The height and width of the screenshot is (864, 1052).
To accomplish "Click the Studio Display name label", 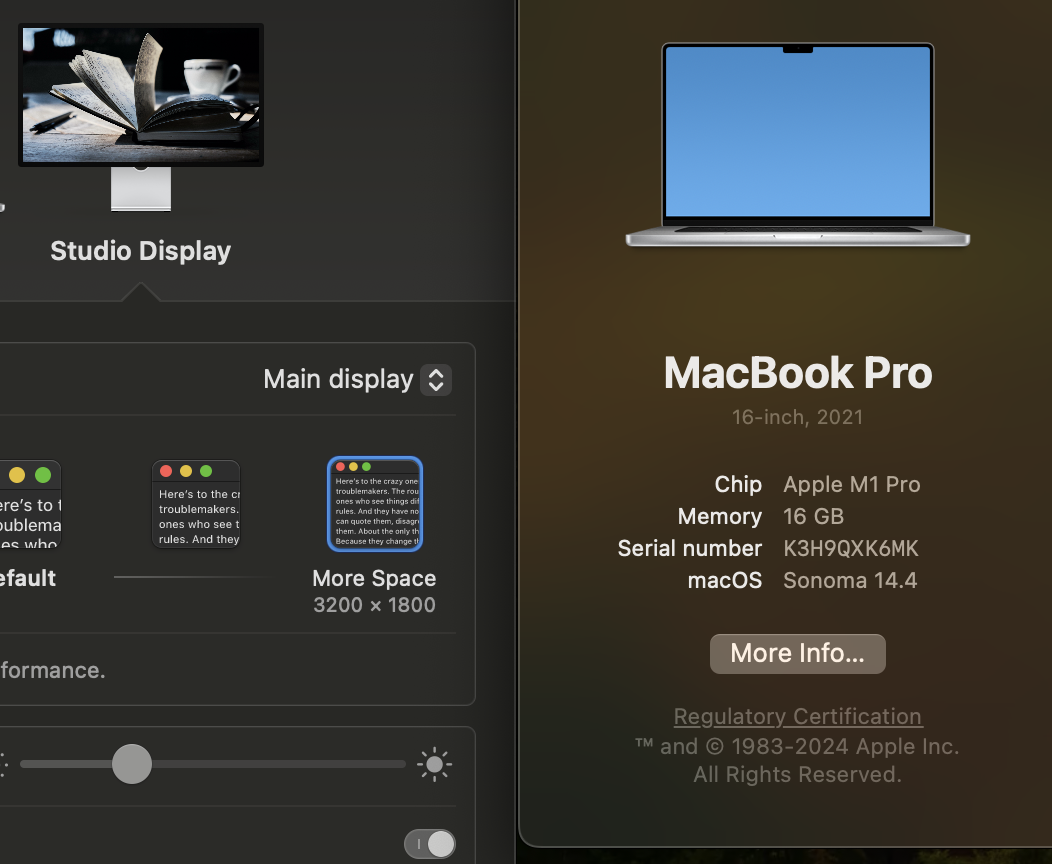I will pyautogui.click(x=141, y=251).
